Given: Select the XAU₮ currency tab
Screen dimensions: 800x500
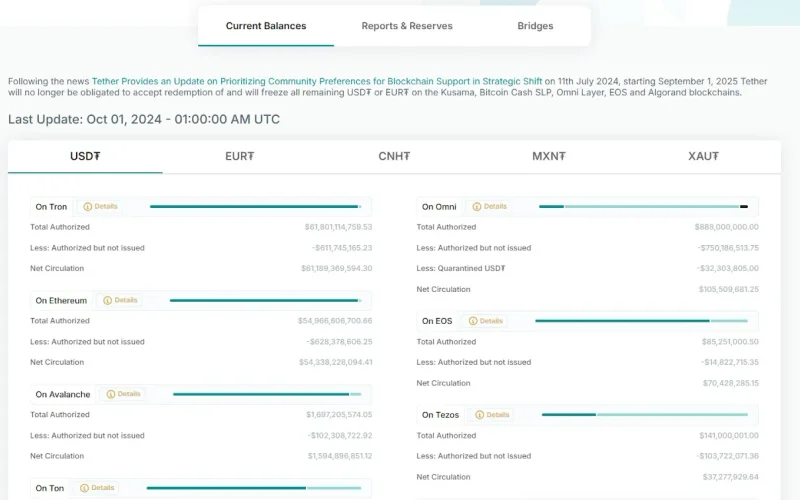Looking at the screenshot, I should click(x=703, y=156).
